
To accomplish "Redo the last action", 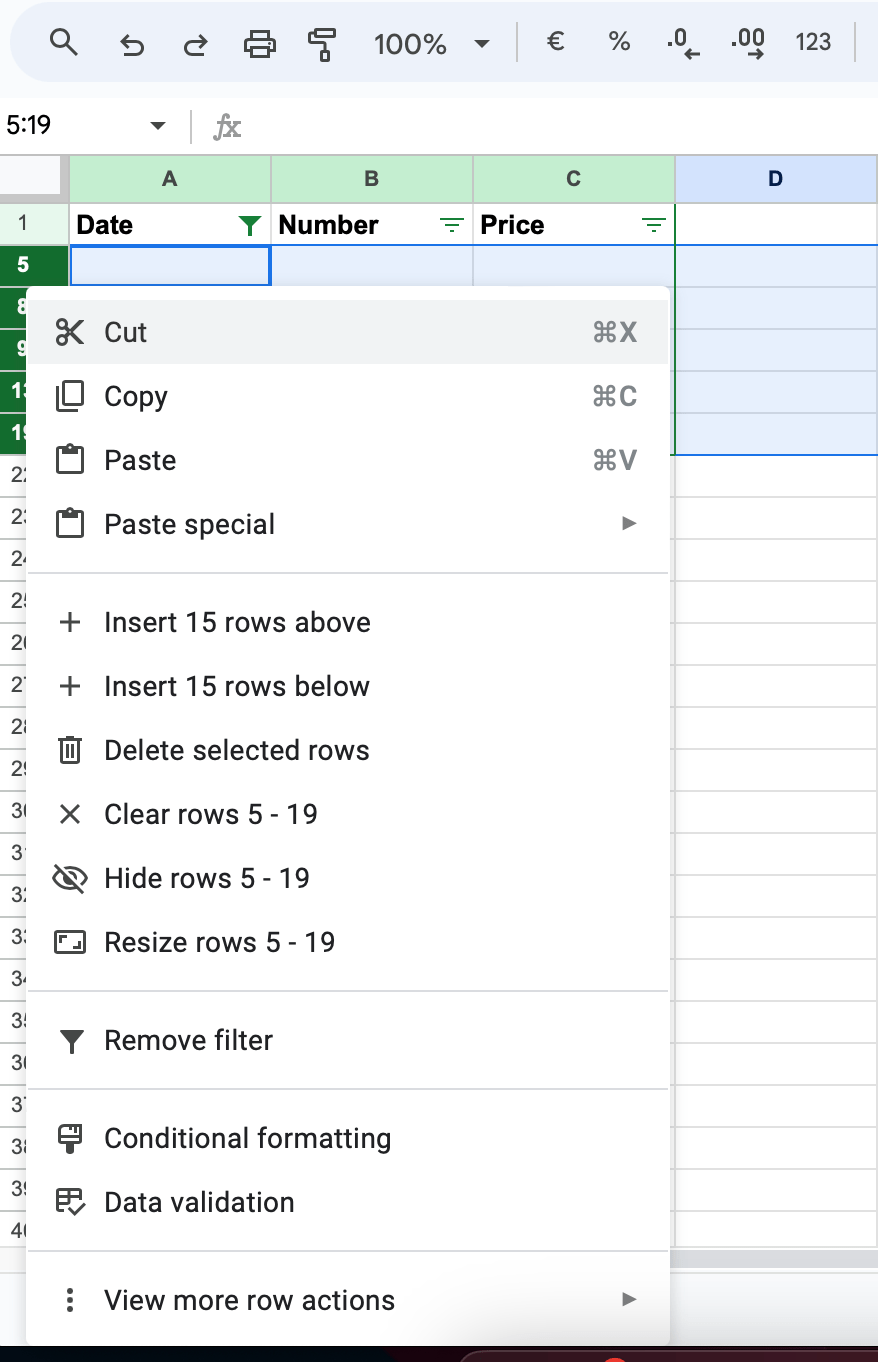I will (x=196, y=42).
